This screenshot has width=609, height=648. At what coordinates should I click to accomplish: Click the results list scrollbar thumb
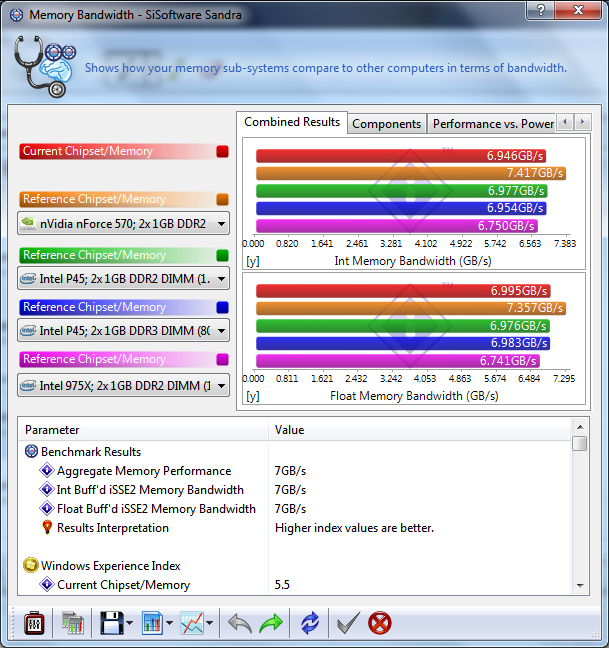[x=580, y=443]
